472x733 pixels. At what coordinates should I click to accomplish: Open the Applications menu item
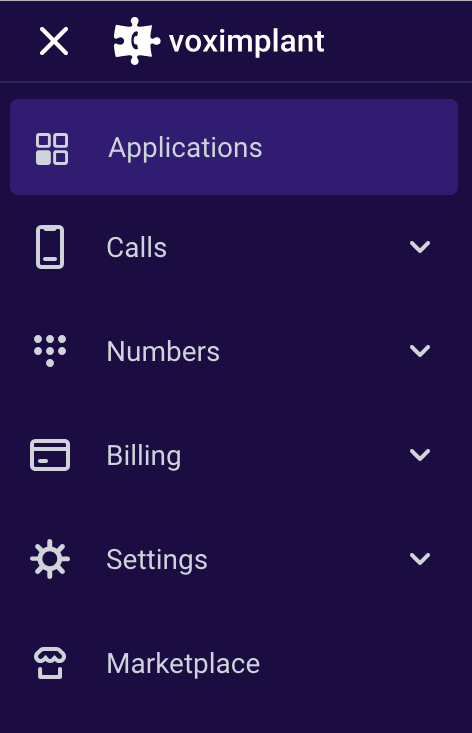[185, 148]
